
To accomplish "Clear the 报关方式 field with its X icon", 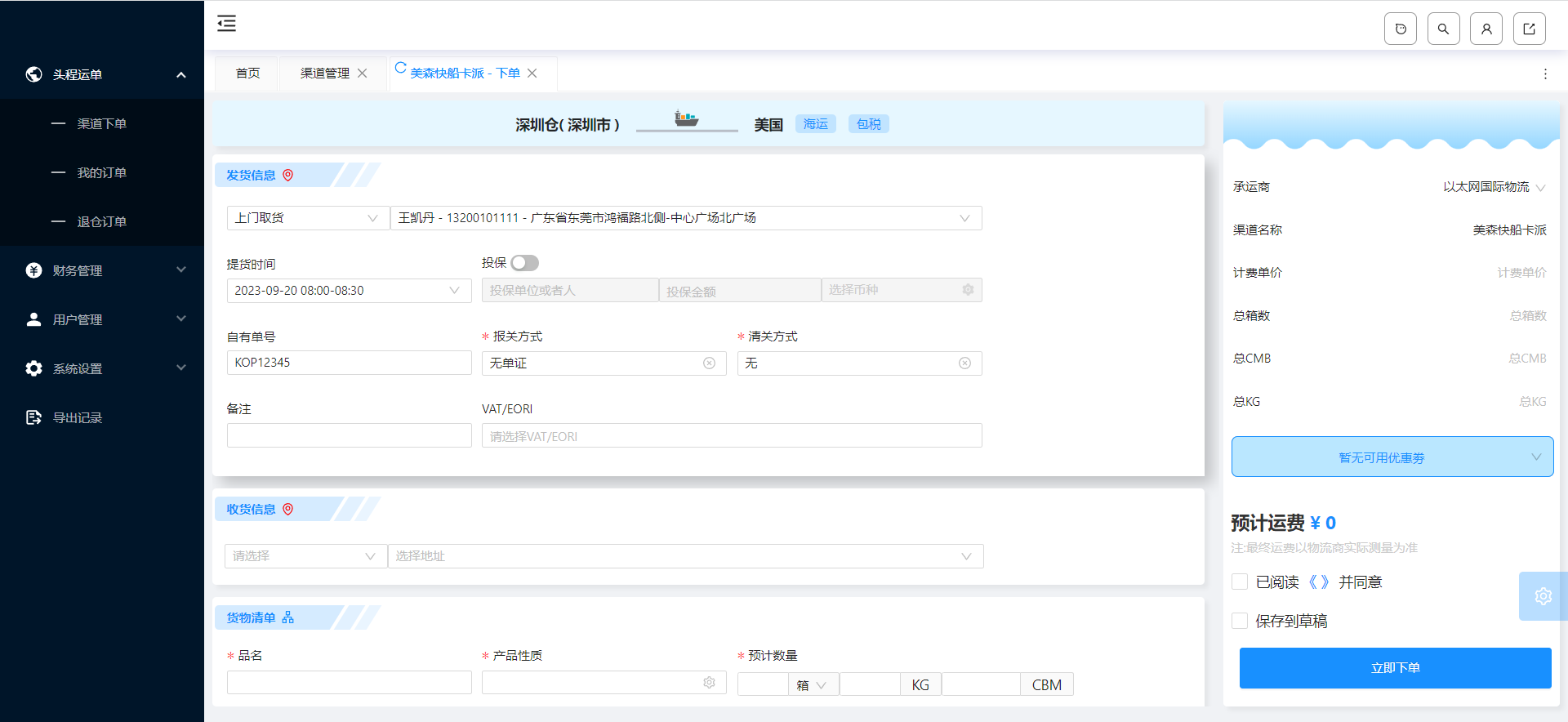I will 709,363.
